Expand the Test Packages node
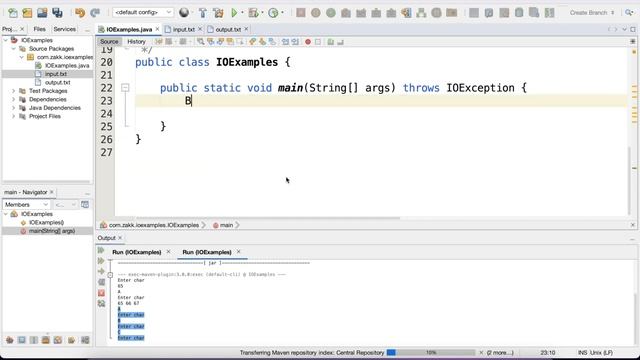The image size is (640, 360). pyautogui.click(x=13, y=91)
